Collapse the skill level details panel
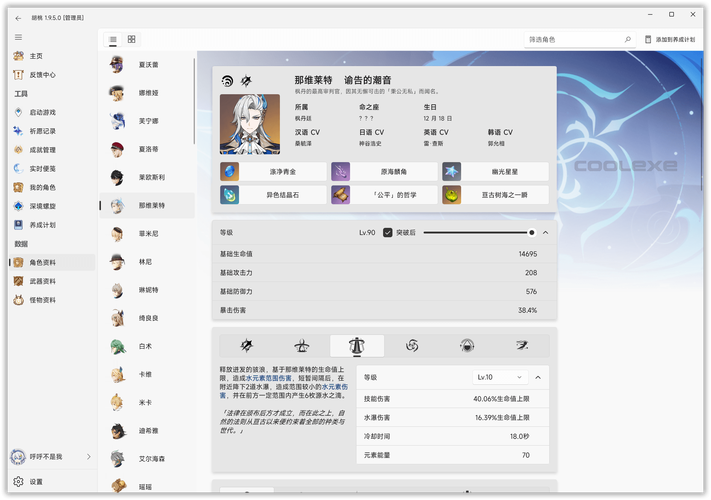 [x=538, y=377]
